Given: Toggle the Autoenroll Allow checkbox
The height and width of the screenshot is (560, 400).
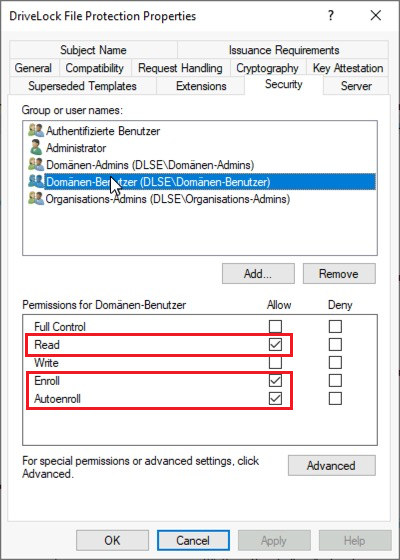Looking at the screenshot, I should click(275, 399).
